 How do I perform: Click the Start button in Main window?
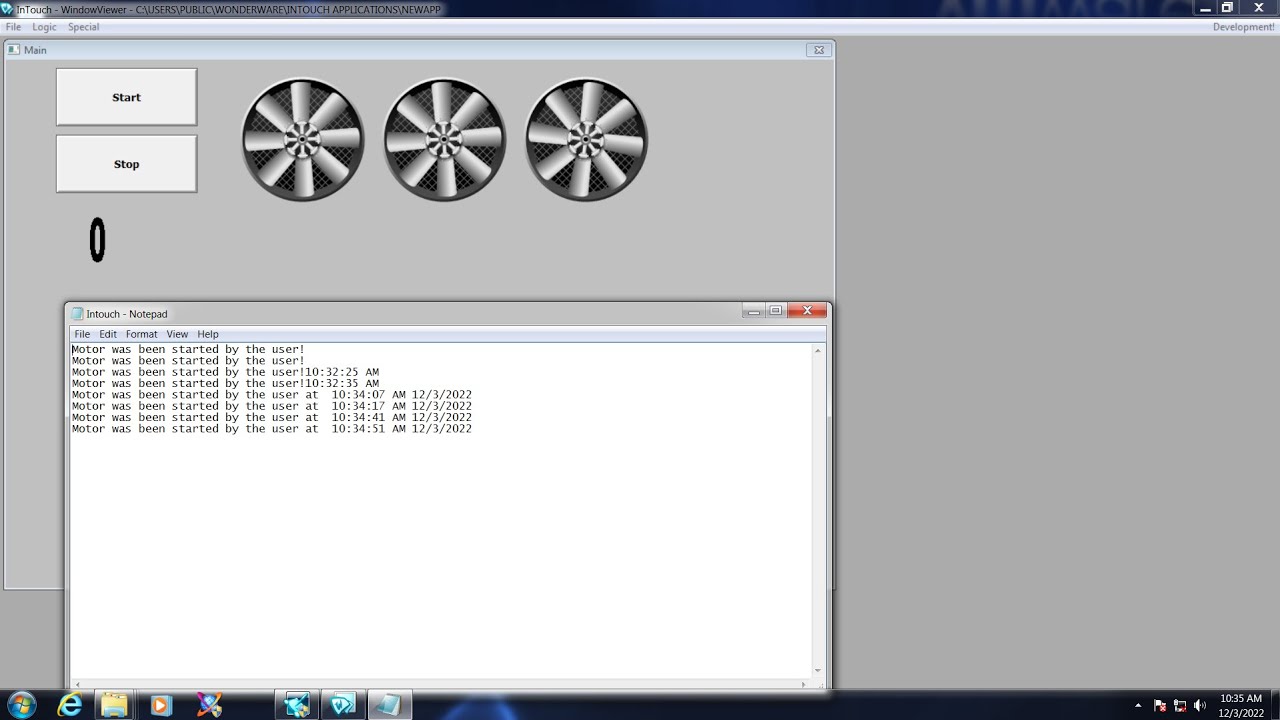[x=126, y=97]
